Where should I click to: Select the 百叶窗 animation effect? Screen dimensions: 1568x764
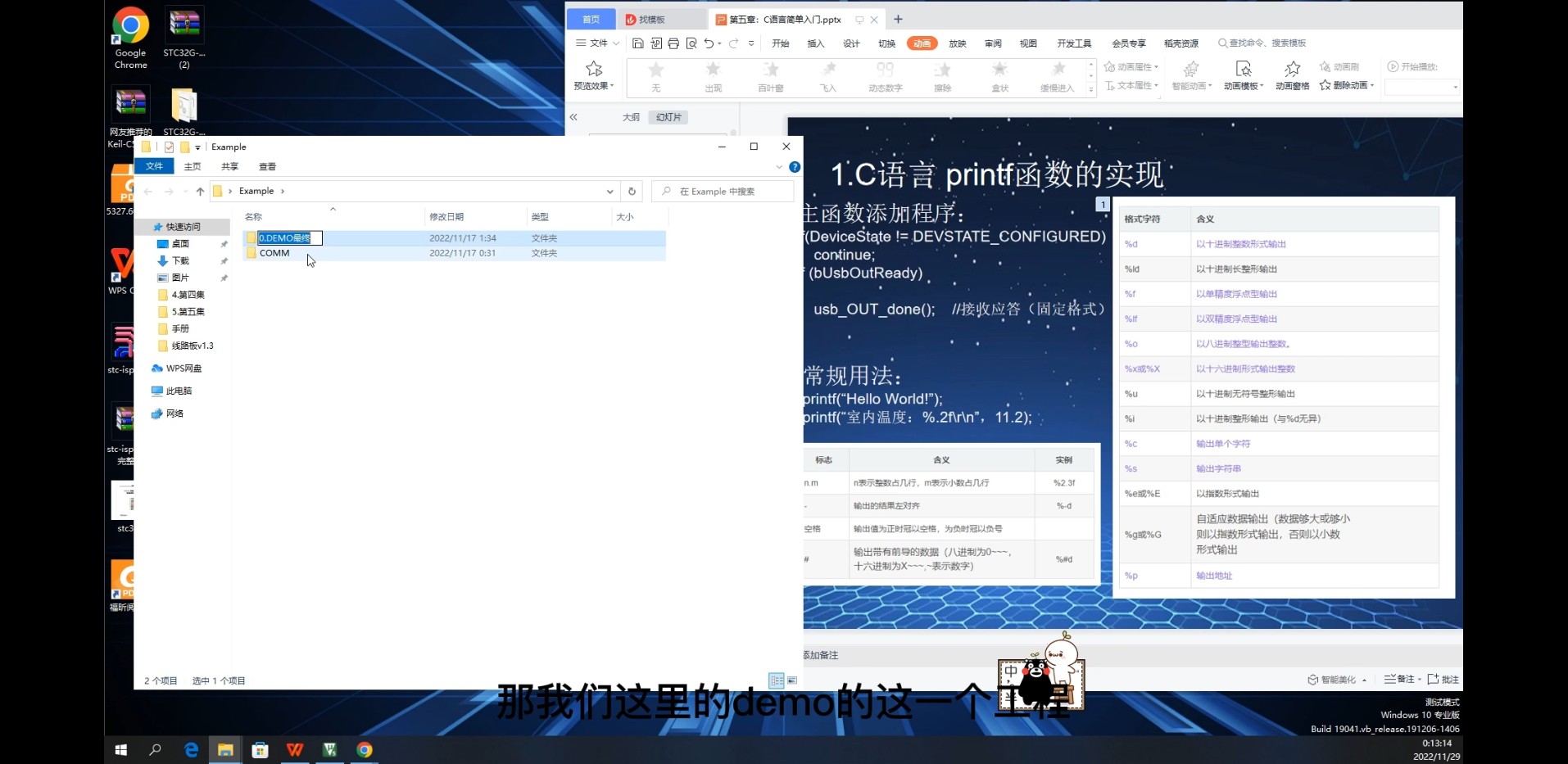click(x=770, y=77)
